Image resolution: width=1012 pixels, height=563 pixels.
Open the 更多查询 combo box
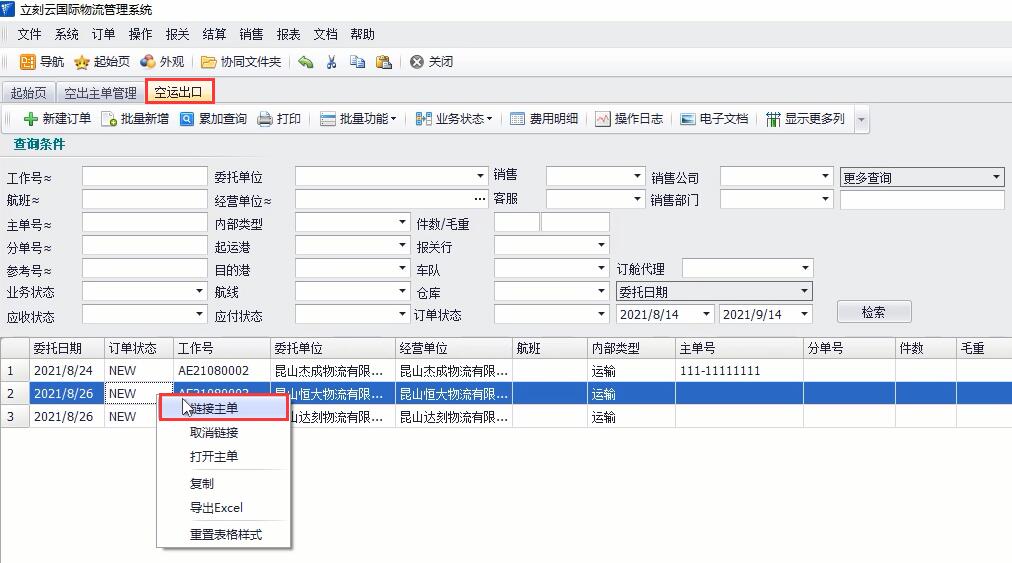point(921,178)
